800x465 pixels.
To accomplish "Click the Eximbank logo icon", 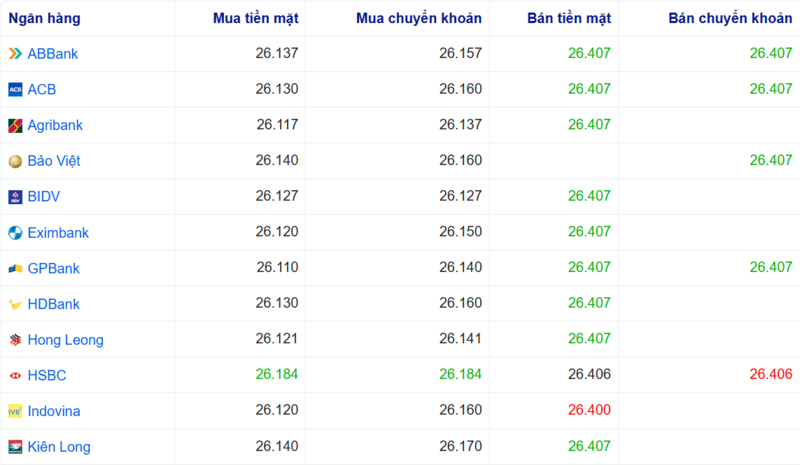I will 15,233.
